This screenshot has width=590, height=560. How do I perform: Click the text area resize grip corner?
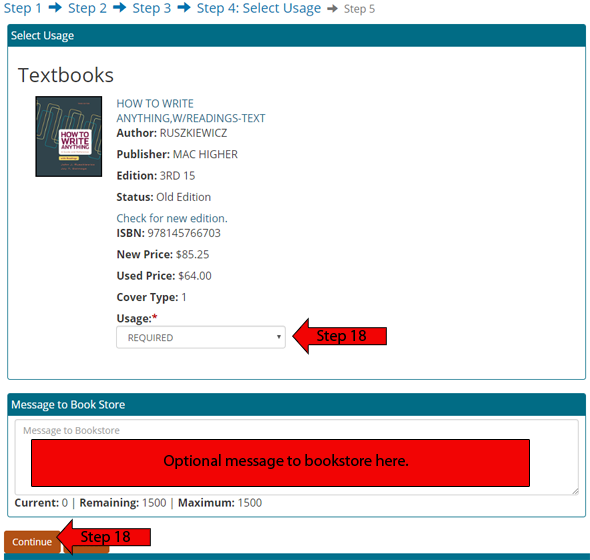click(575, 491)
